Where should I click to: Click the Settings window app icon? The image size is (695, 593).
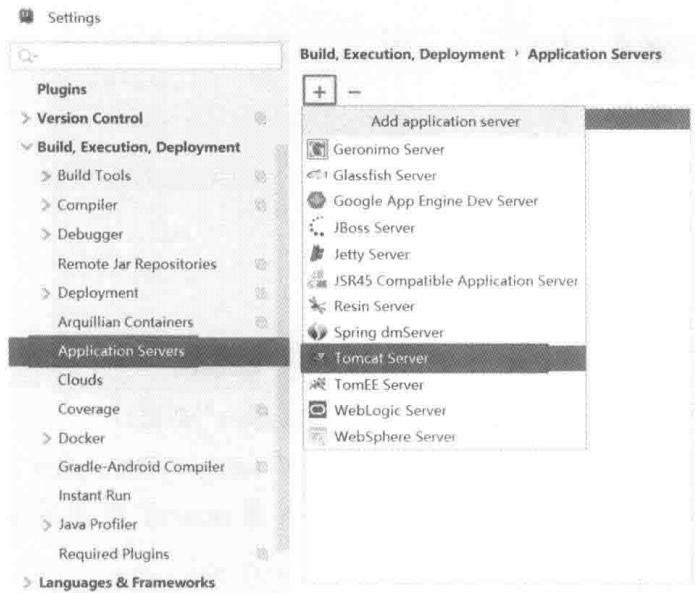26,17
